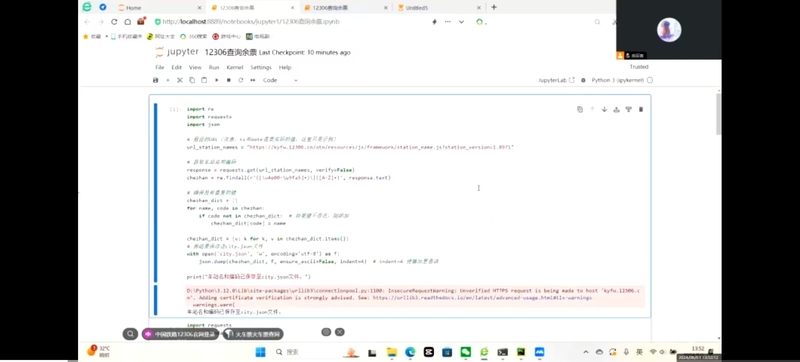Open the JupyterLab link in the toolbar
Image resolution: width=800 pixels, height=362 pixels.
556,80
